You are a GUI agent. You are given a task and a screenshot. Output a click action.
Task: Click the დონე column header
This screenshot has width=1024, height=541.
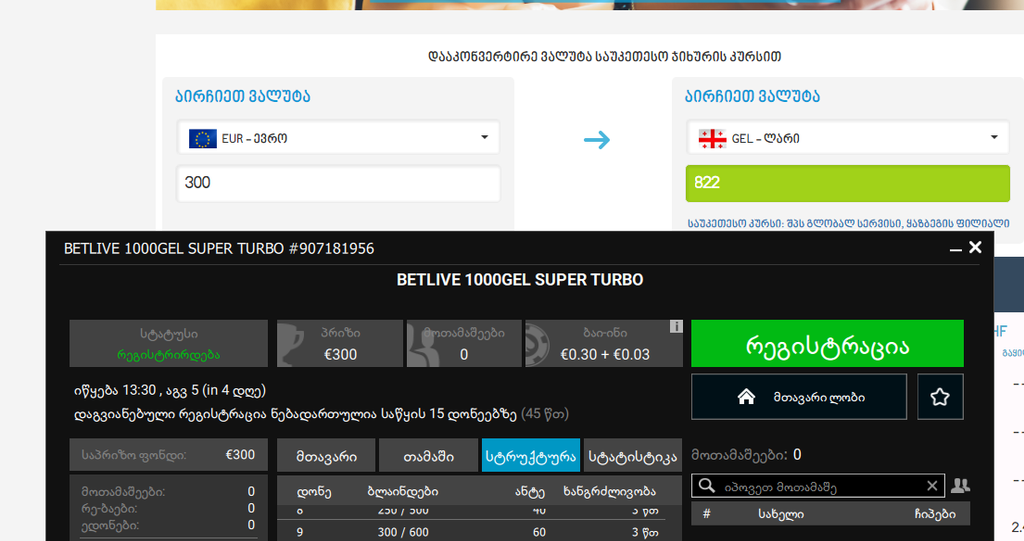click(314, 491)
